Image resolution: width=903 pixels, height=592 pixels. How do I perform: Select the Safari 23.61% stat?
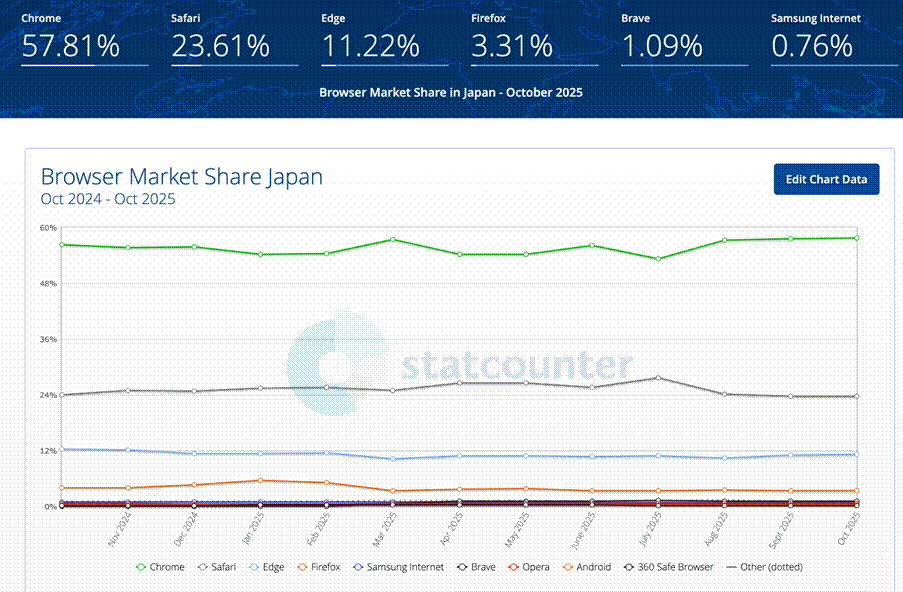pos(220,46)
